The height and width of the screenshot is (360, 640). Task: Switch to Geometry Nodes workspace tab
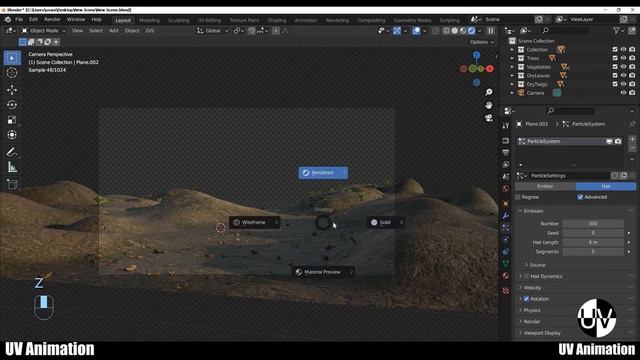pyautogui.click(x=412, y=20)
